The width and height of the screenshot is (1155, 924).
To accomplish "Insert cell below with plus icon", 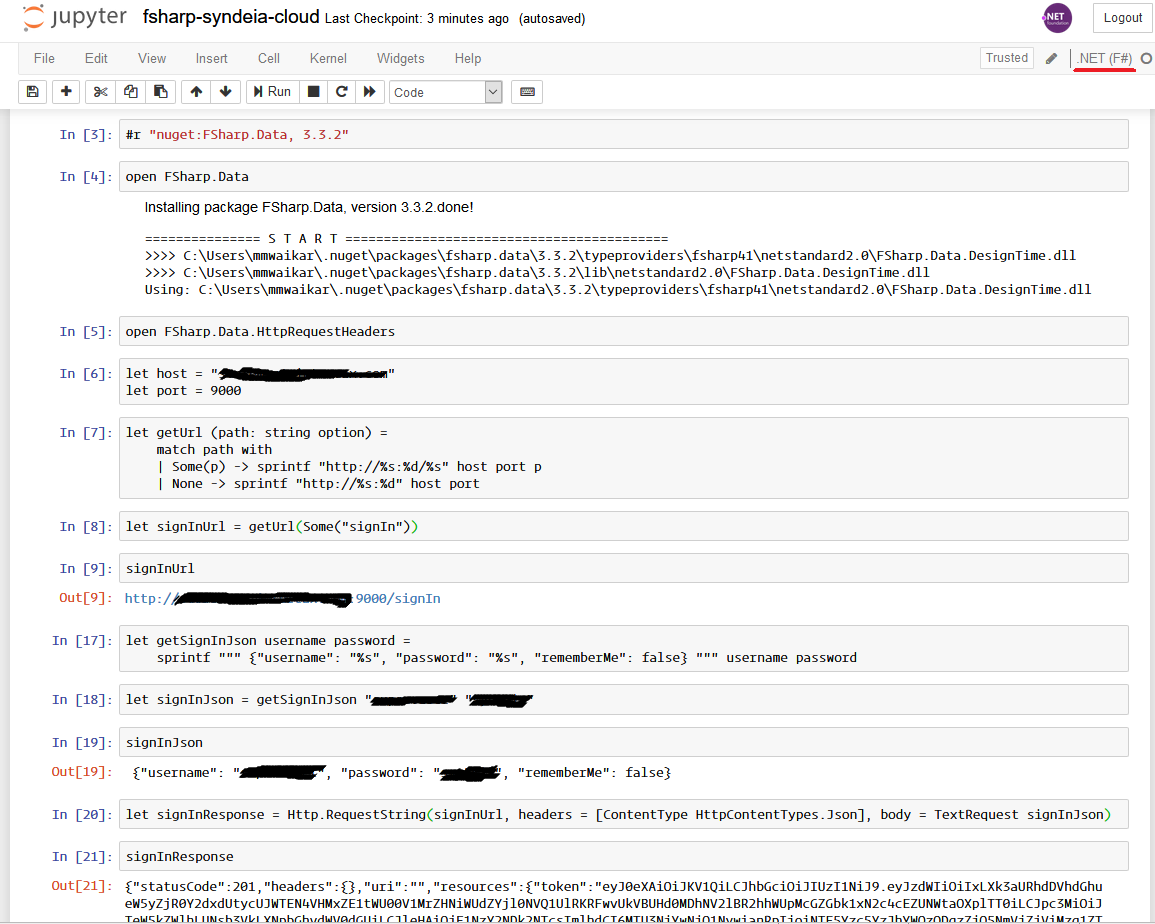I will coord(66,92).
